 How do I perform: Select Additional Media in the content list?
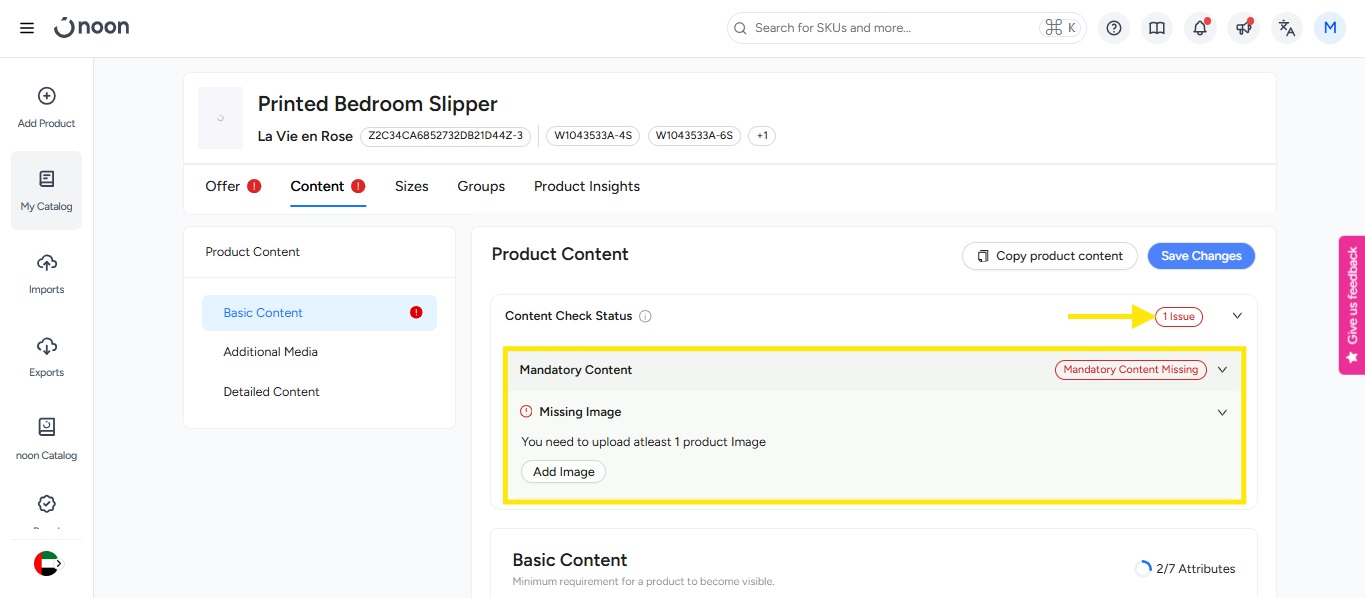[x=270, y=352]
